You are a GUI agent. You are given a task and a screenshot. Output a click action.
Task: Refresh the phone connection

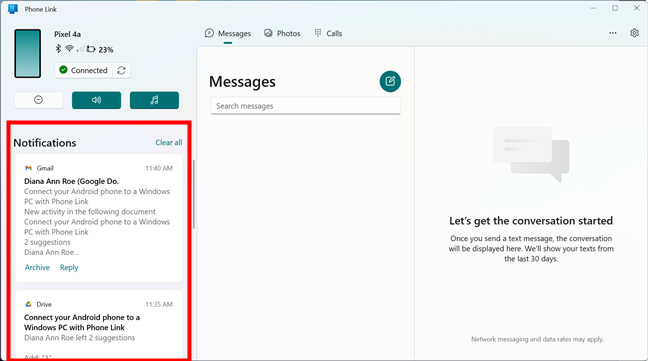point(122,70)
